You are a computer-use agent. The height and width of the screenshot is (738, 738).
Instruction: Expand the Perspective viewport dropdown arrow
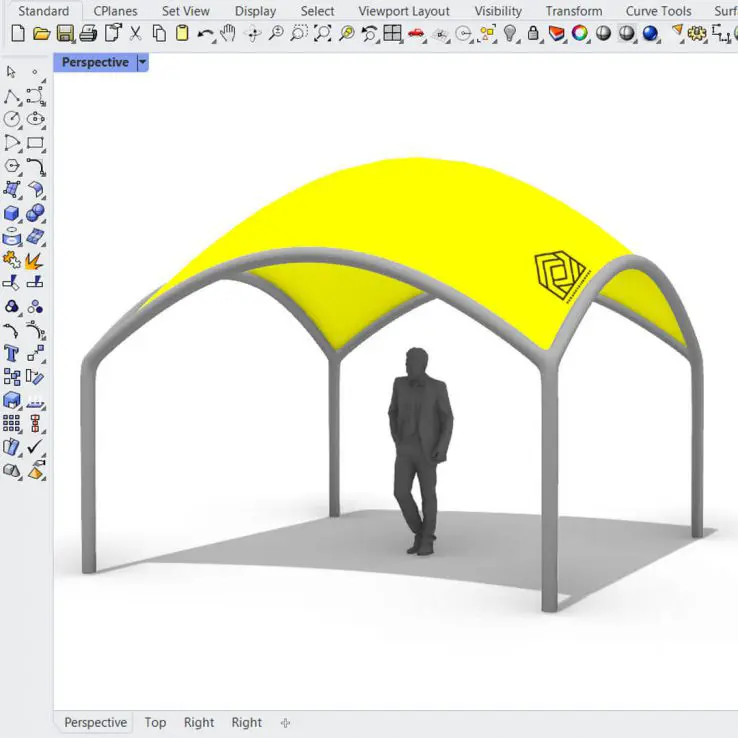pos(143,62)
